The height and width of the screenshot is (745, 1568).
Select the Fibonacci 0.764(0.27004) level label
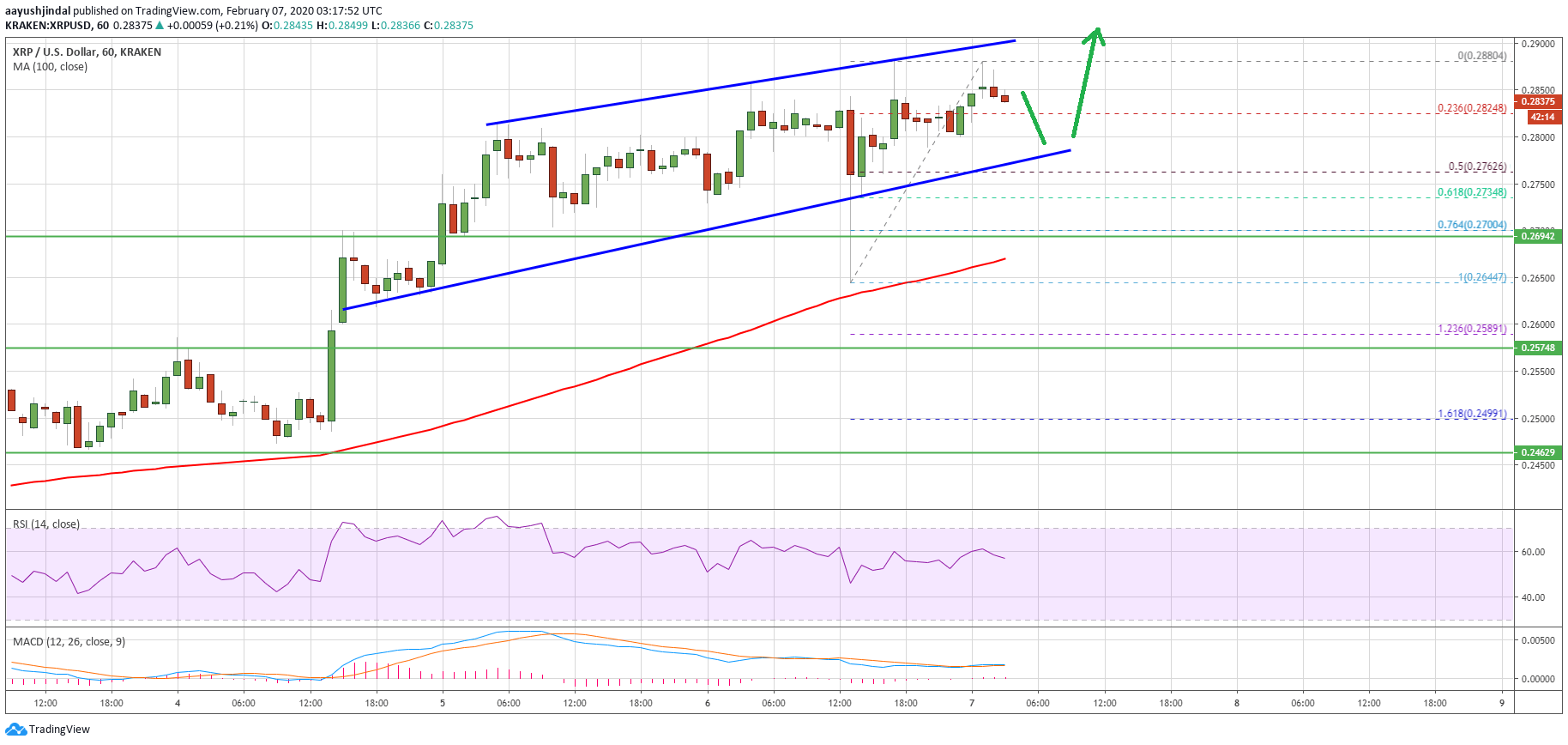(1472, 225)
